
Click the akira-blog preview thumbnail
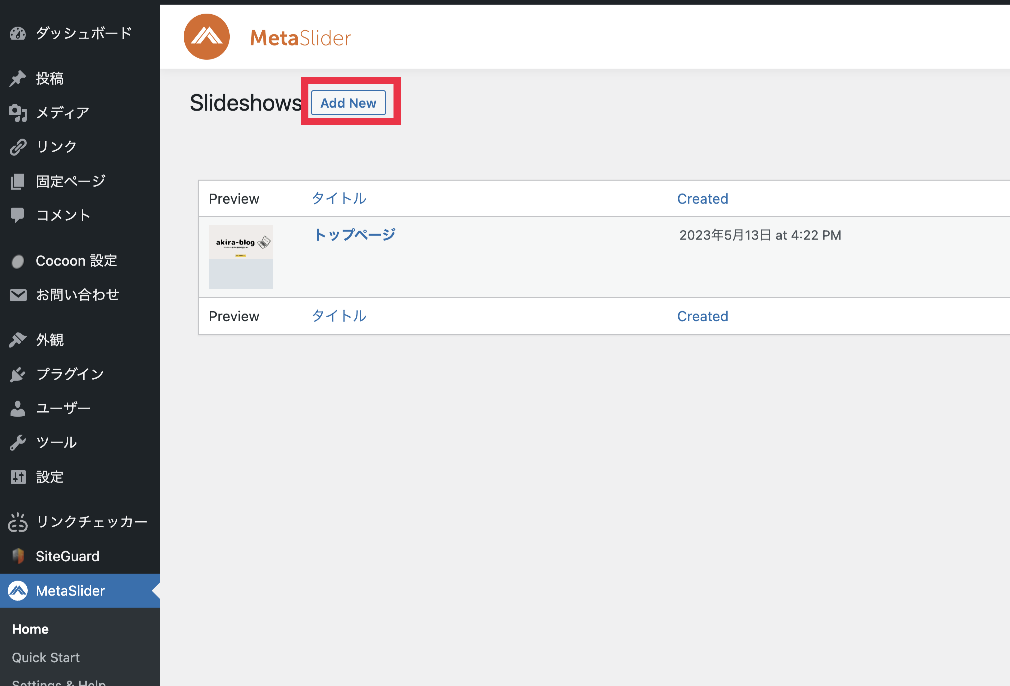[241, 257]
